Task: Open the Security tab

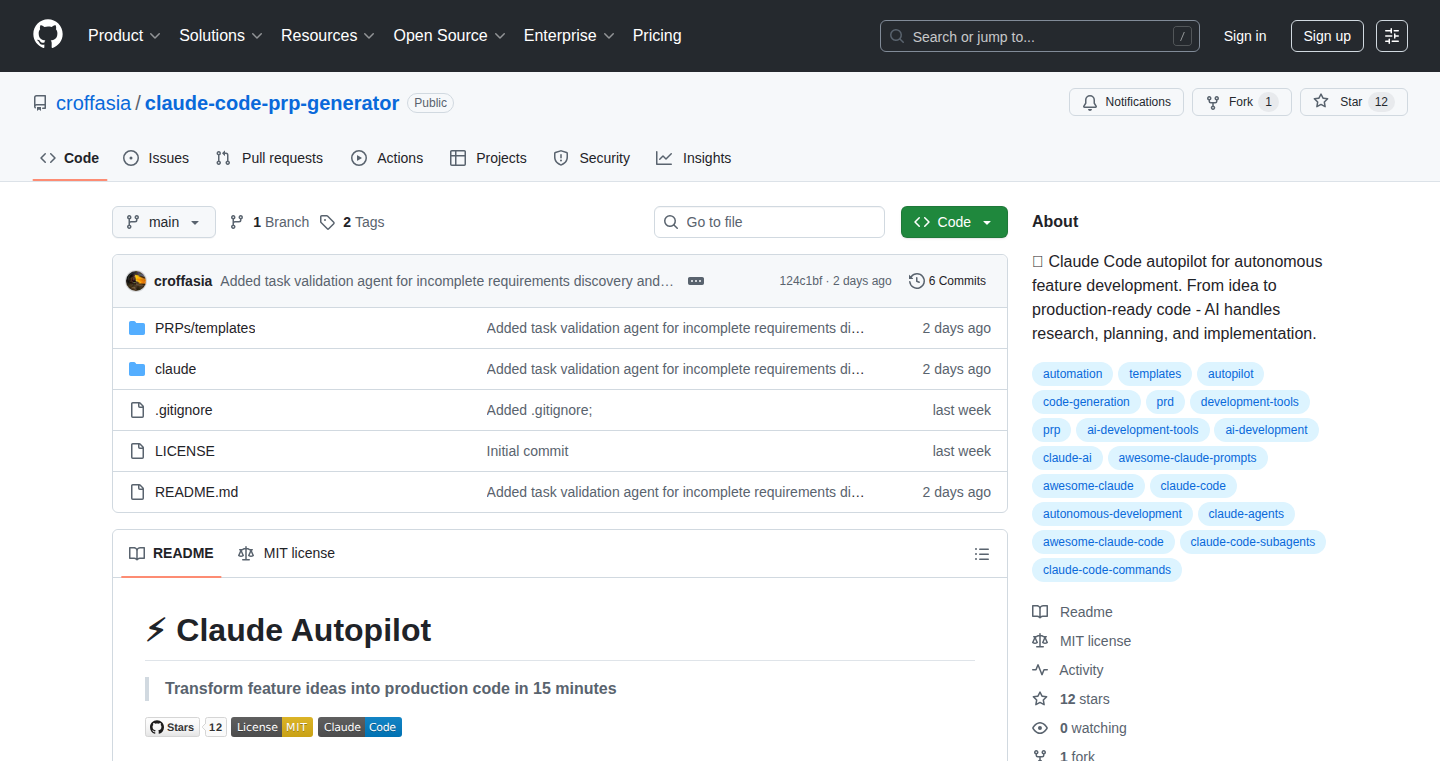Action: (592, 158)
